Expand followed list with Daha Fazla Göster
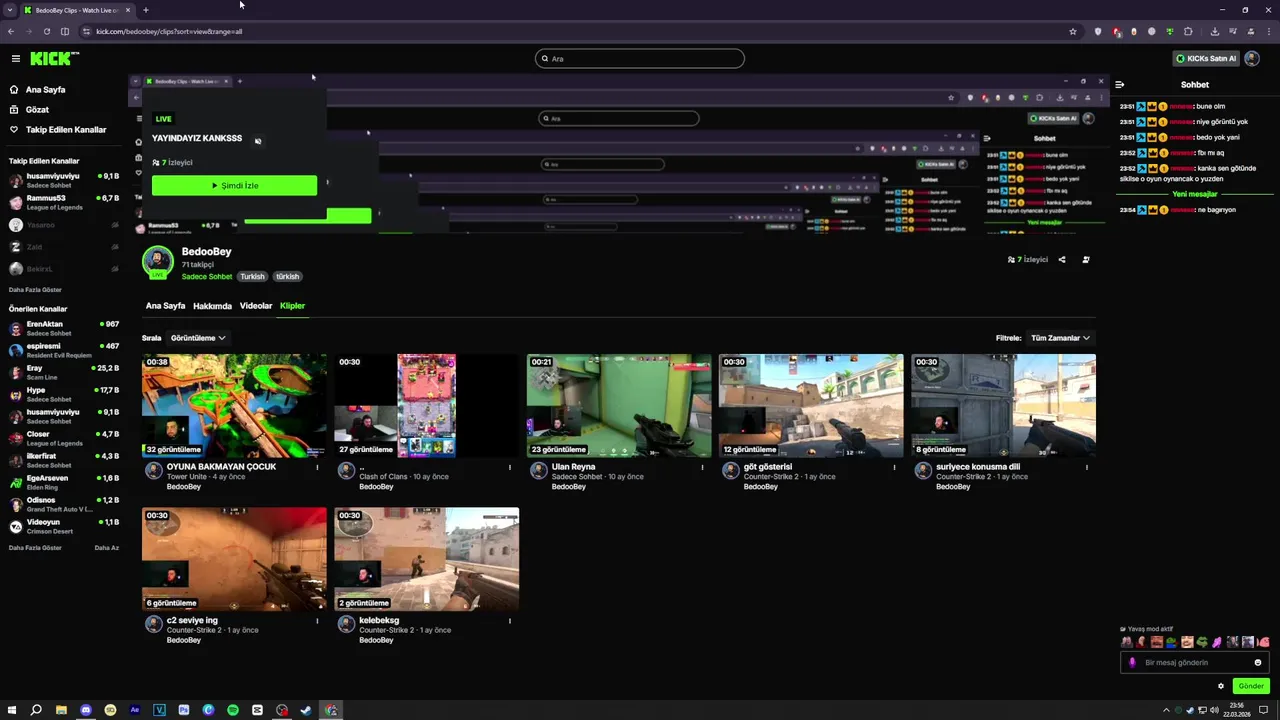 pyautogui.click(x=35, y=290)
